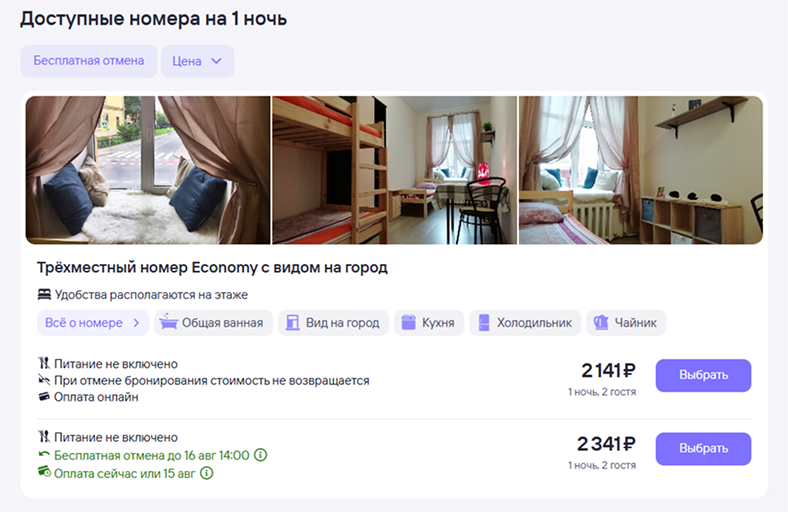
Task: Click info icon beside Бесплатная отмена до 16 авг
Action: click(x=260, y=455)
